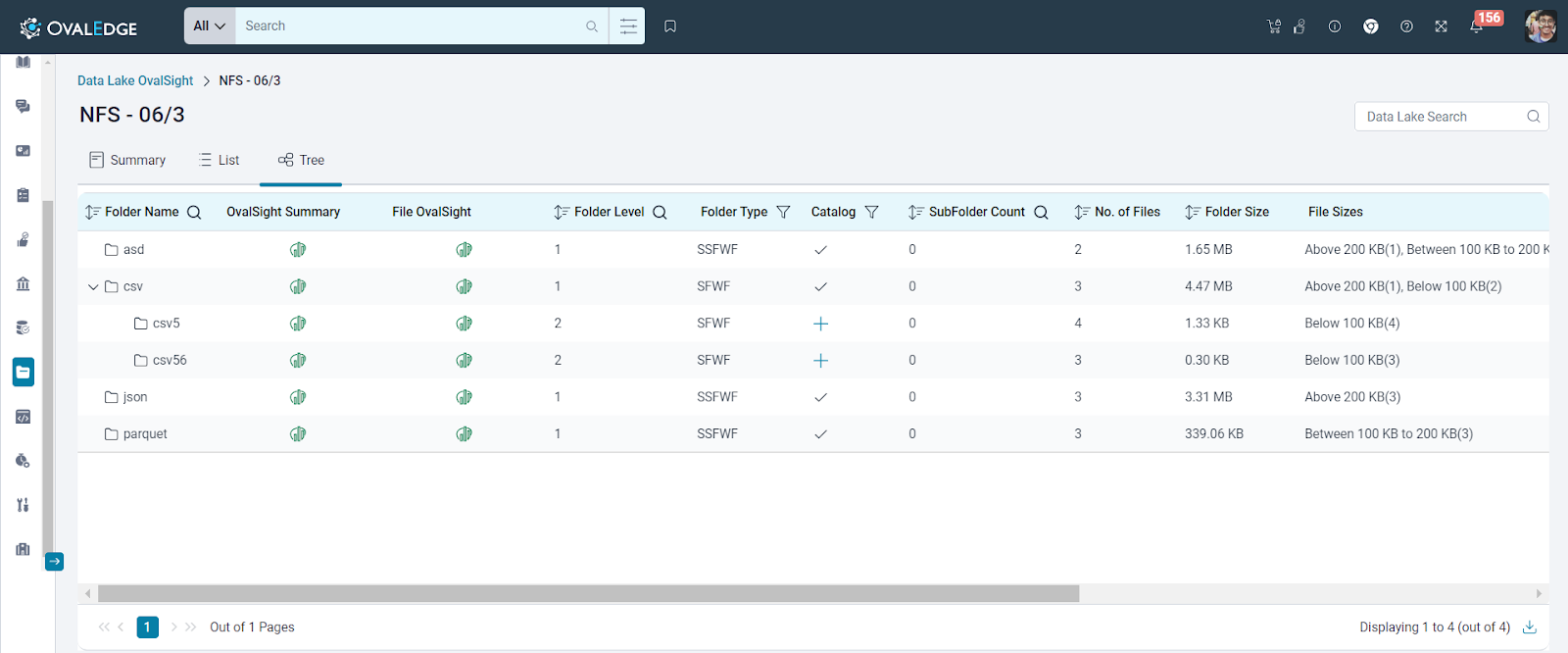This screenshot has height=653, width=1568.
Task: Switch to the Summary tab
Action: 127,160
